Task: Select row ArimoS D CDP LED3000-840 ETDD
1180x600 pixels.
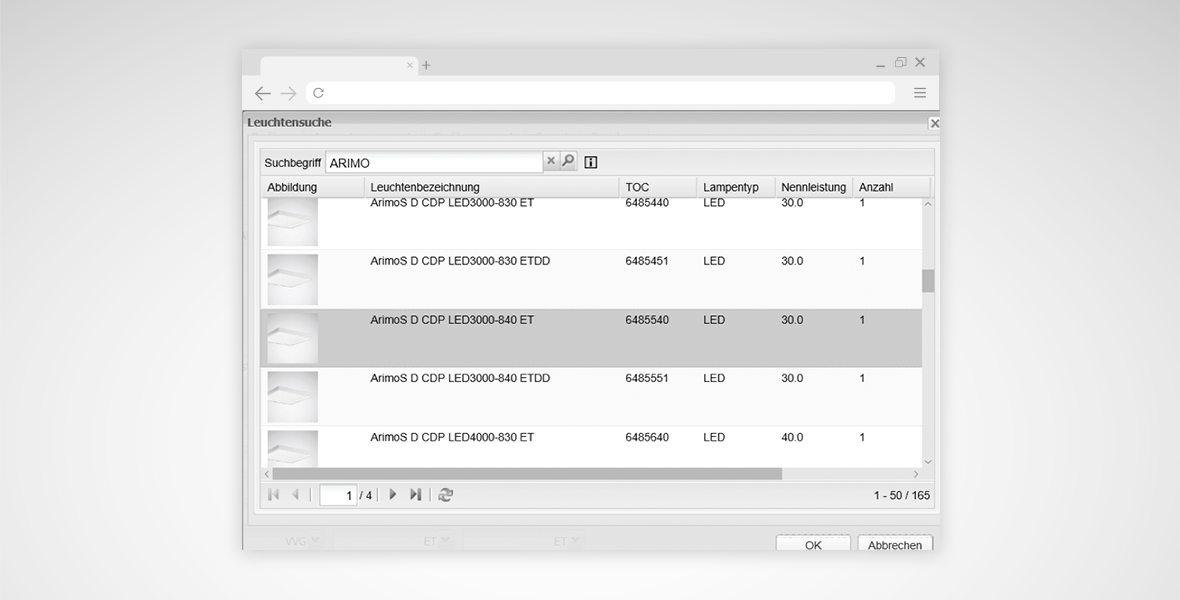Action: click(591, 397)
